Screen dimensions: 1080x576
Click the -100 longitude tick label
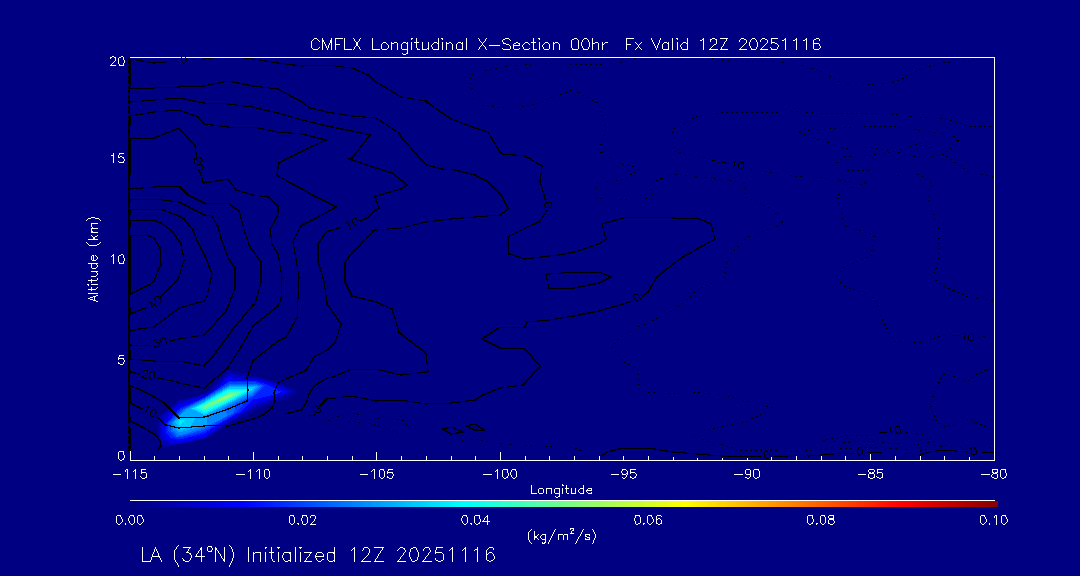click(x=500, y=475)
